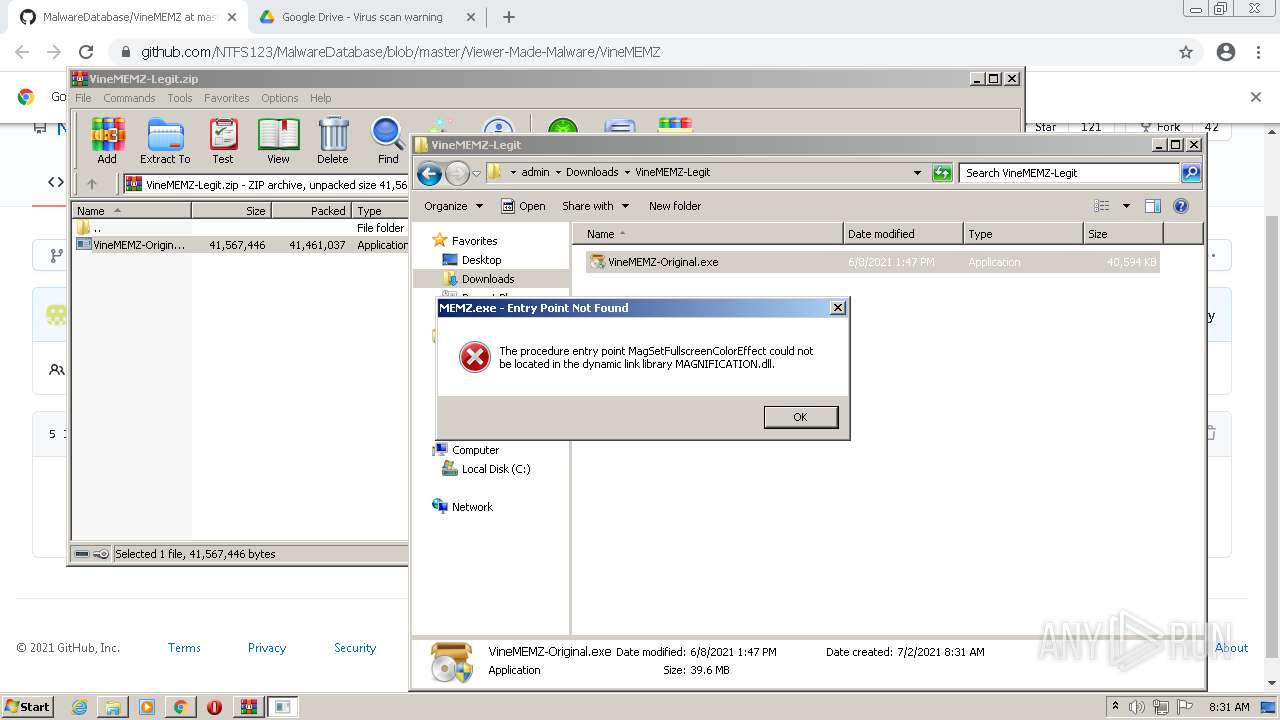The width and height of the screenshot is (1280, 720).
Task: Click the WinRAR Delete icon
Action: pyautogui.click(x=333, y=140)
